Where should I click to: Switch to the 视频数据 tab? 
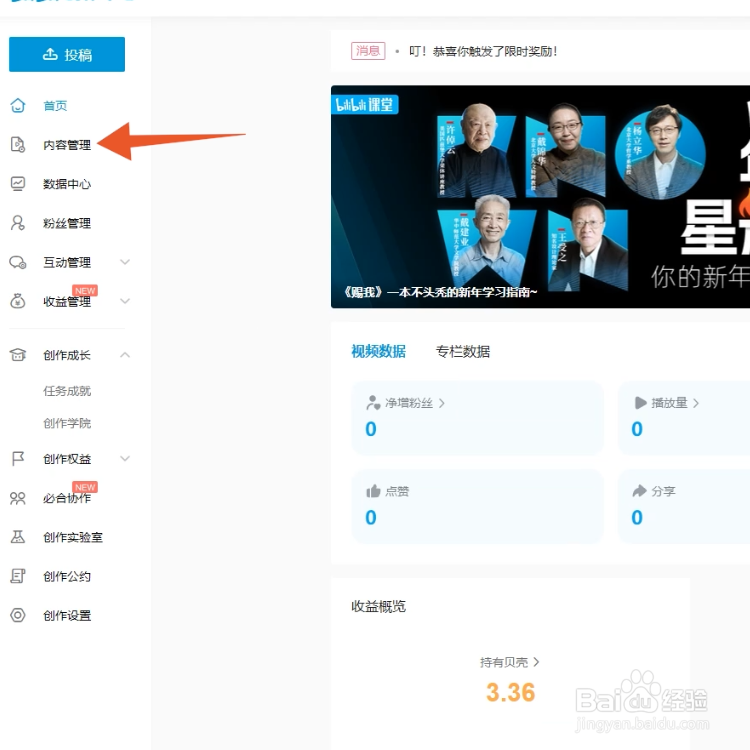[378, 352]
